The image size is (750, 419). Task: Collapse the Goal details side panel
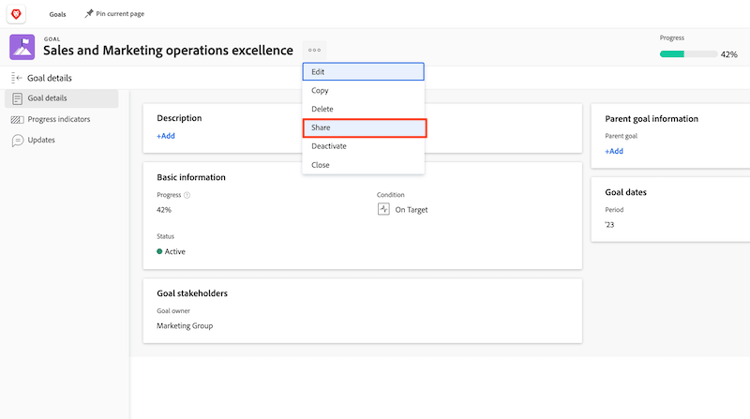[17, 78]
